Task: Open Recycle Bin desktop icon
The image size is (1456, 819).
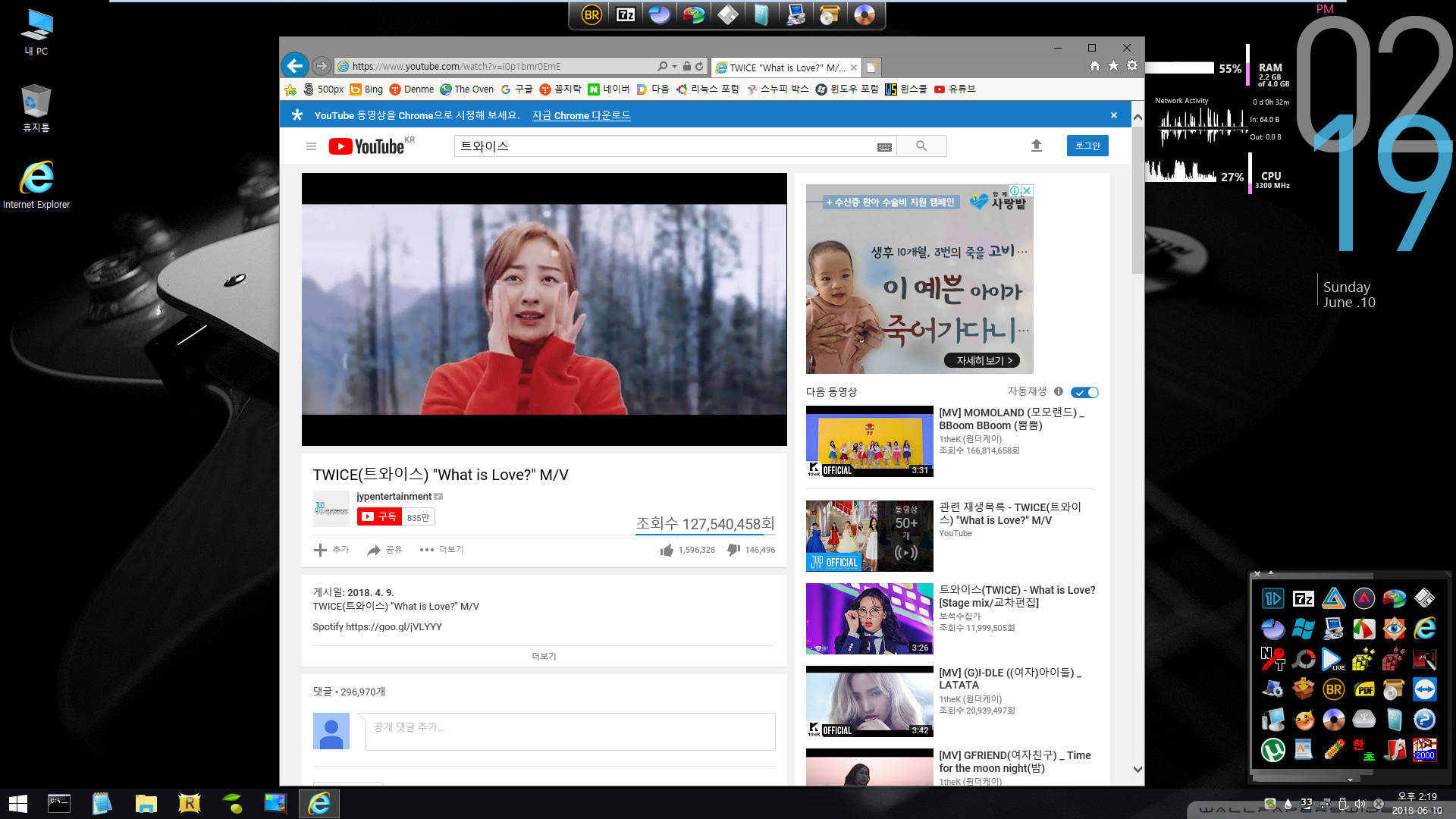Action: coord(36,108)
